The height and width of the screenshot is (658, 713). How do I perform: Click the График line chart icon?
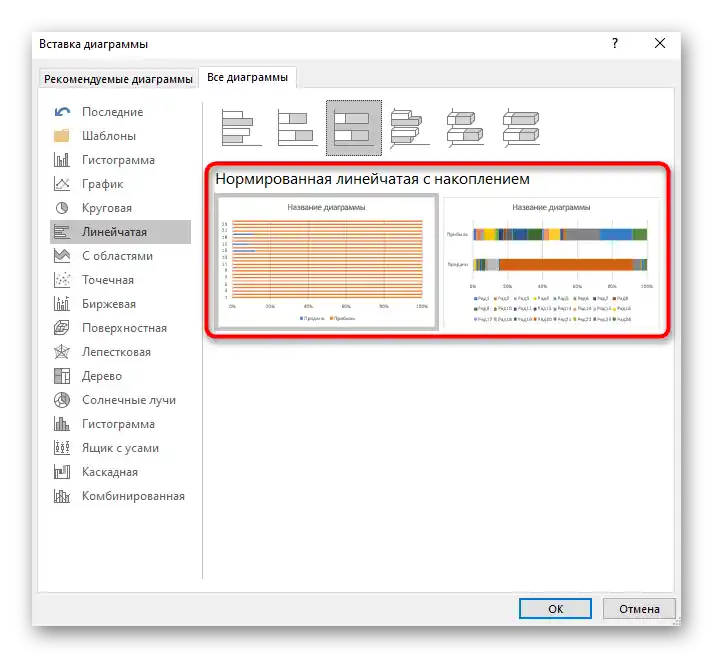pos(62,184)
